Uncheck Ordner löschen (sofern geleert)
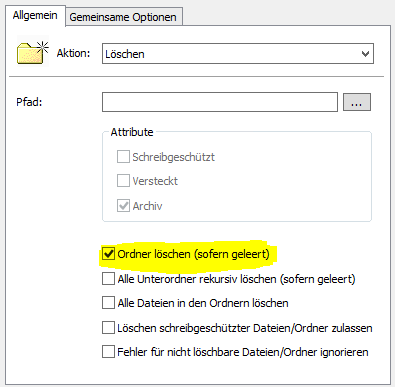The height and width of the screenshot is (387, 395). 108,254
